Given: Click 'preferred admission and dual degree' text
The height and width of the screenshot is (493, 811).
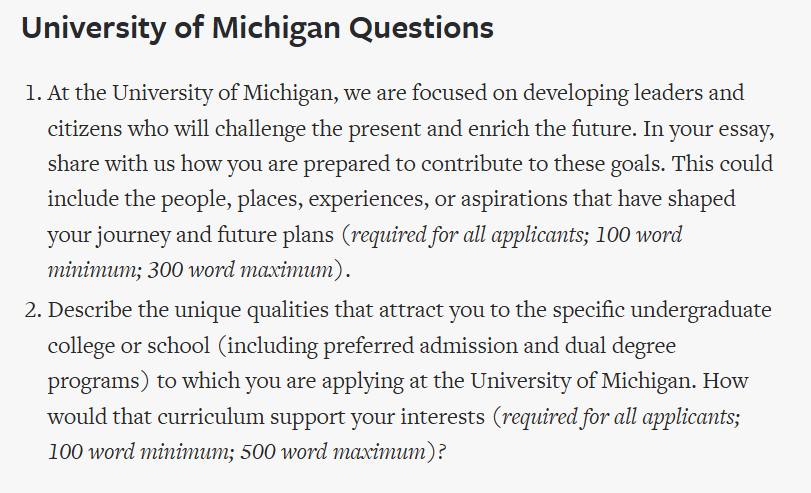Looking at the screenshot, I should (500, 346).
